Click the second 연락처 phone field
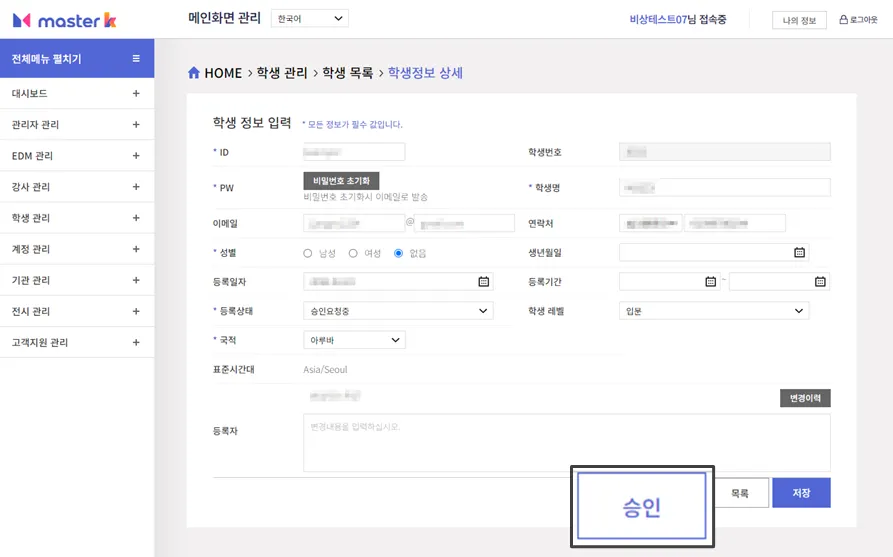 (x=735, y=223)
